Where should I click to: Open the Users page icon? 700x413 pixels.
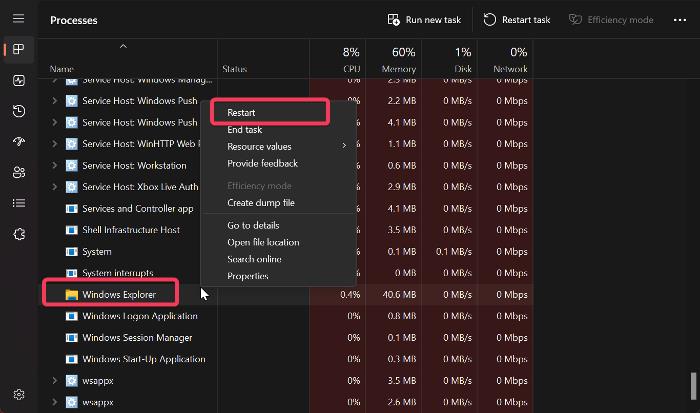[x=19, y=172]
